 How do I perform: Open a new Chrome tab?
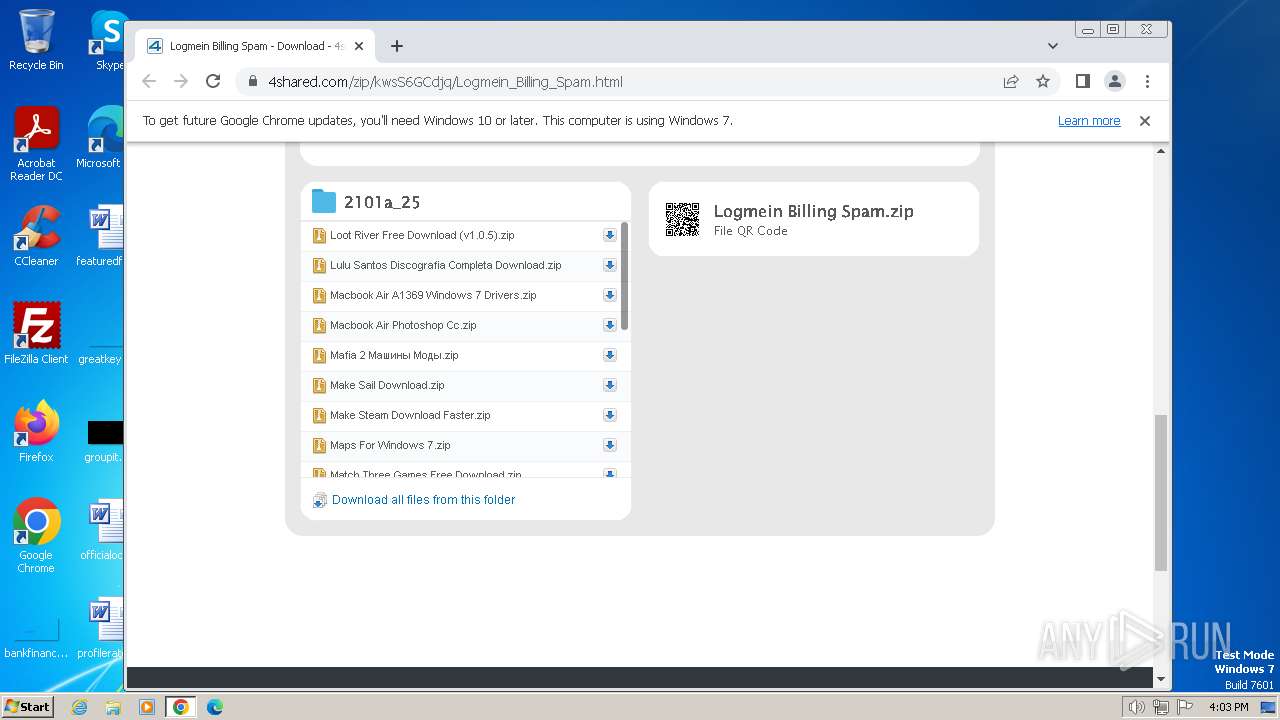(x=397, y=46)
